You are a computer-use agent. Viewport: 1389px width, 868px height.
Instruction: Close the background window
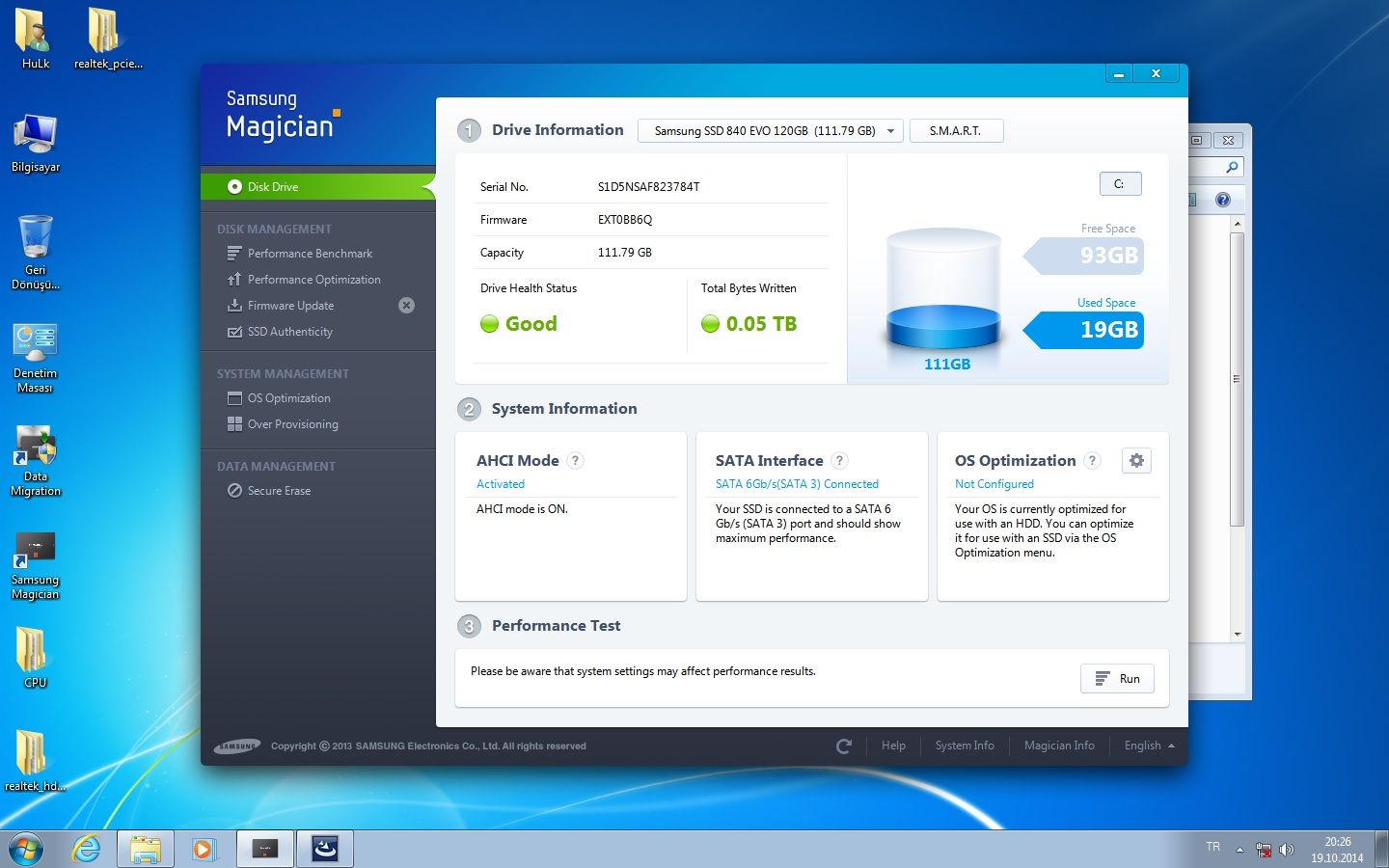point(1228,140)
